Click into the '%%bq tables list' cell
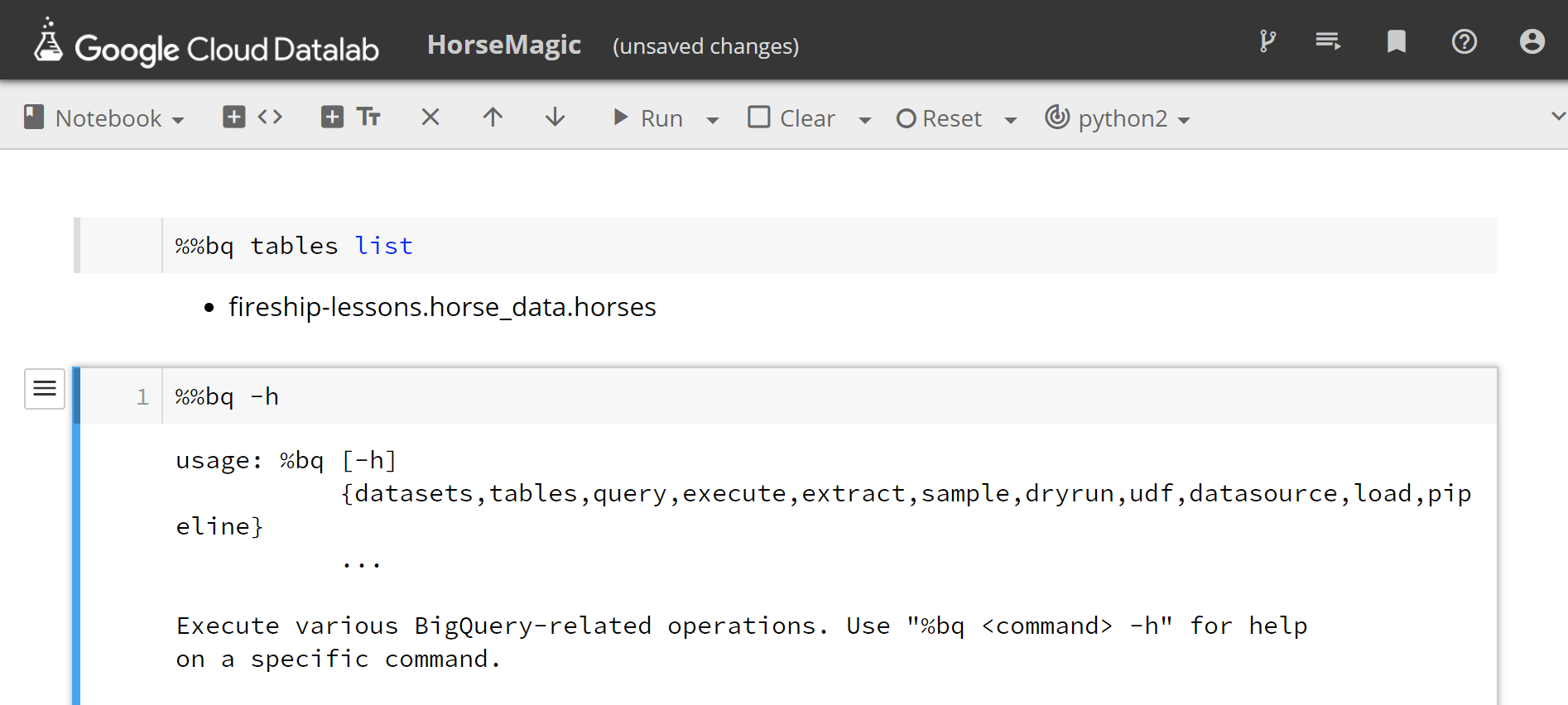Screen dimensions: 1568x705 pyautogui.click(x=828, y=246)
